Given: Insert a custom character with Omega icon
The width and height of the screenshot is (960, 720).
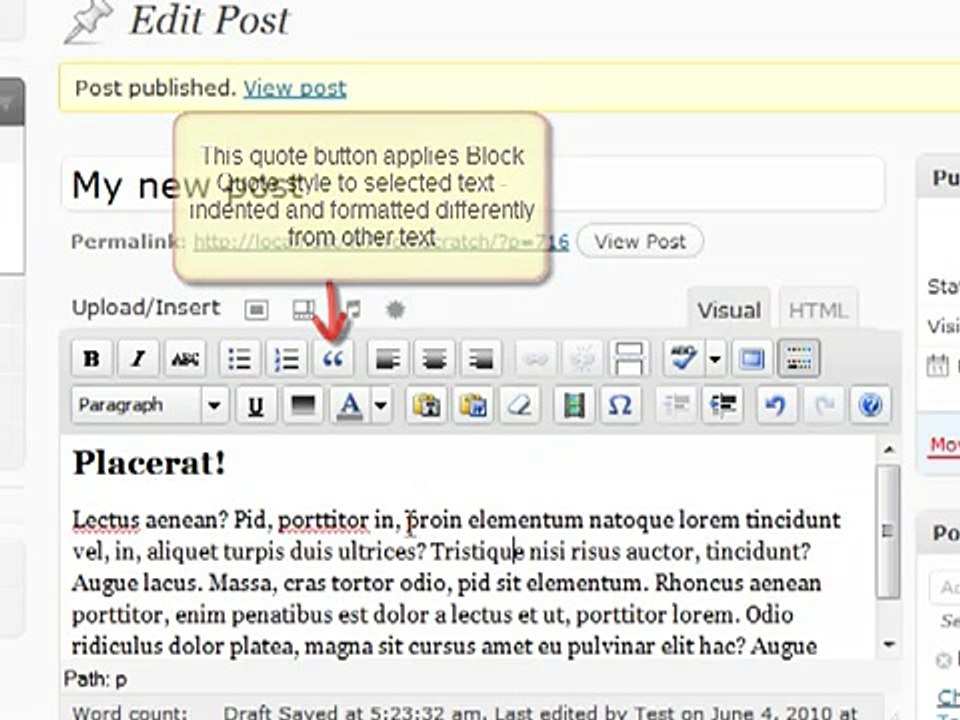Looking at the screenshot, I should tap(620, 405).
